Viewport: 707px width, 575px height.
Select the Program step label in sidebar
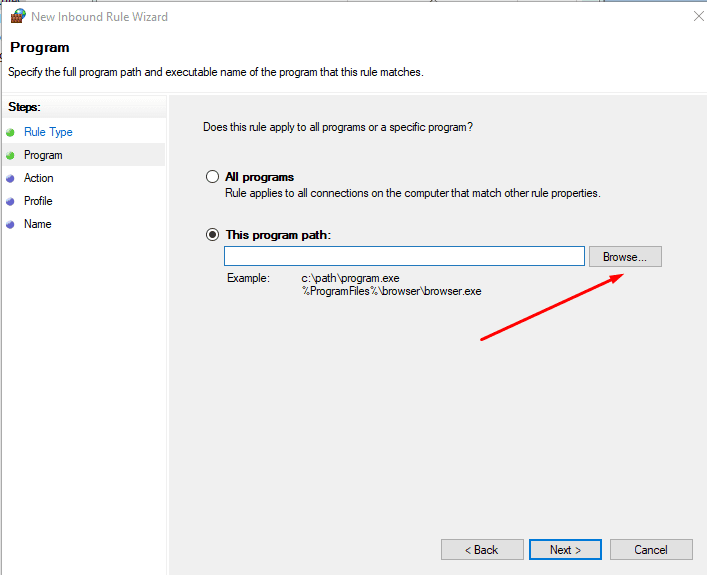point(43,155)
